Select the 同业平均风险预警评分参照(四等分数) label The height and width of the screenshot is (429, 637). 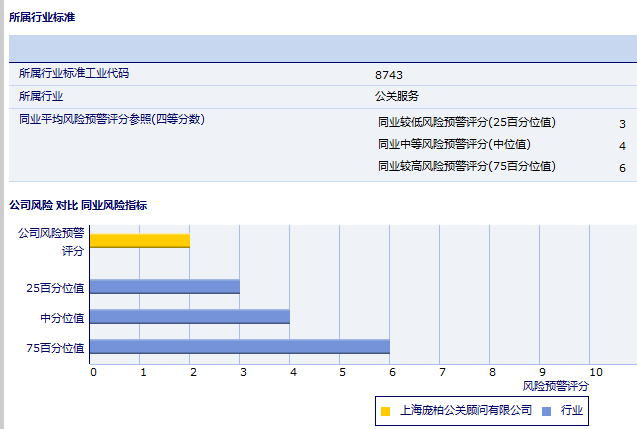(112, 120)
